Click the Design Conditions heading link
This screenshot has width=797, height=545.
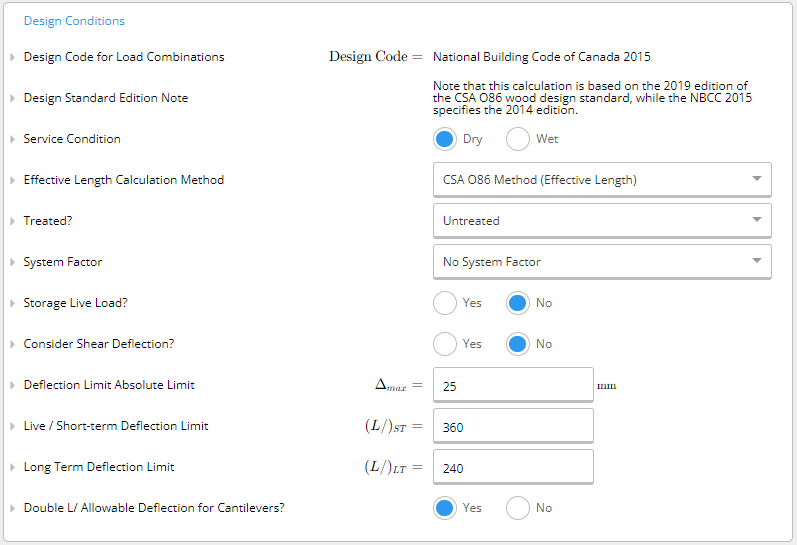click(x=74, y=21)
